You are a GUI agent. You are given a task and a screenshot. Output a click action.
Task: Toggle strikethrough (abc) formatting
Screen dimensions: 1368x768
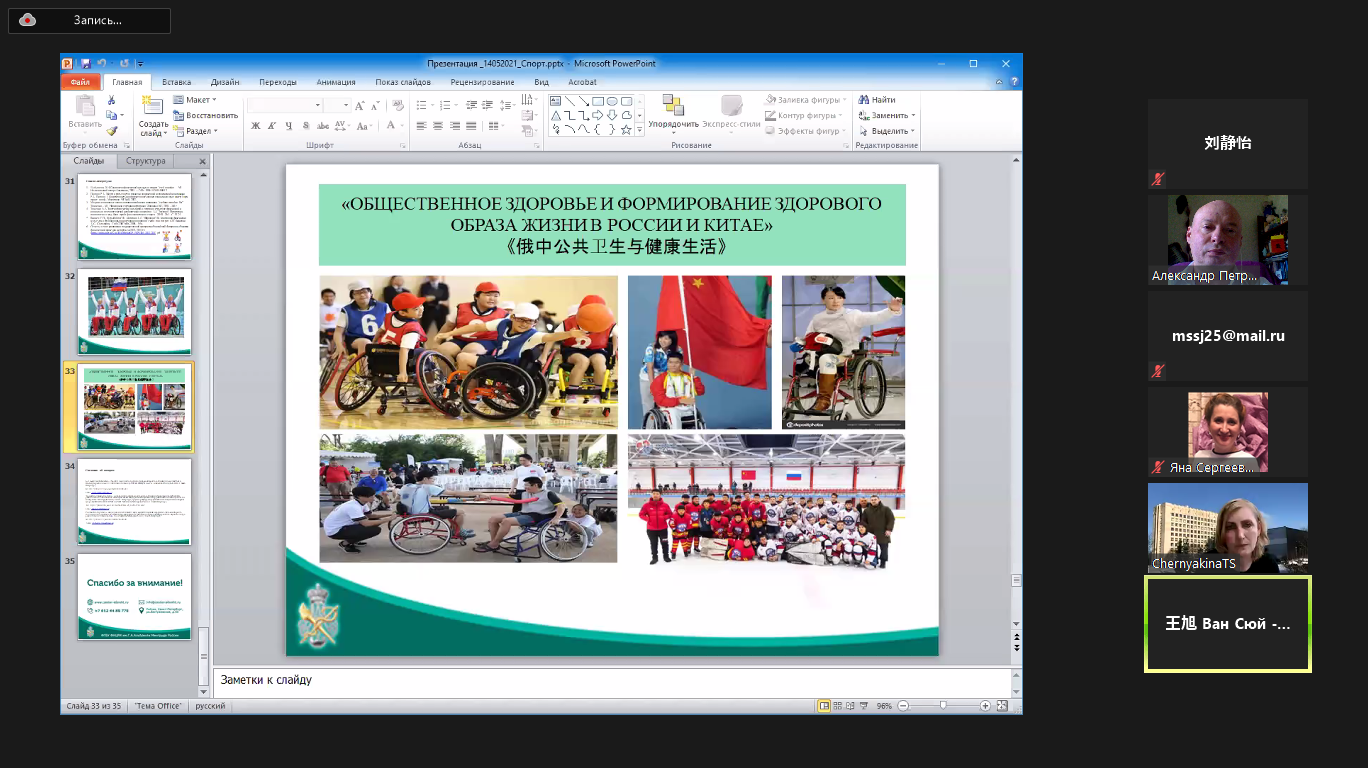click(322, 126)
